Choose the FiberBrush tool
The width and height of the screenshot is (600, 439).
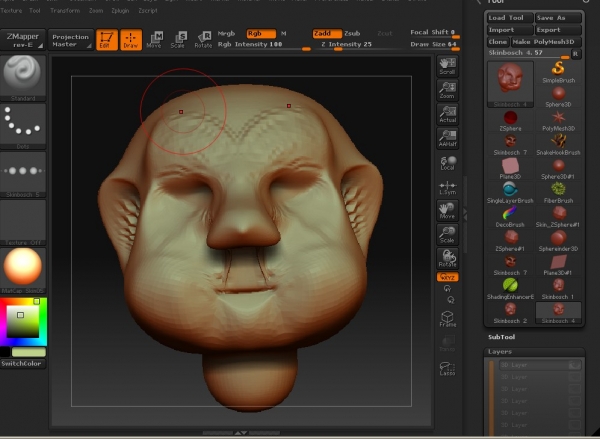558,193
